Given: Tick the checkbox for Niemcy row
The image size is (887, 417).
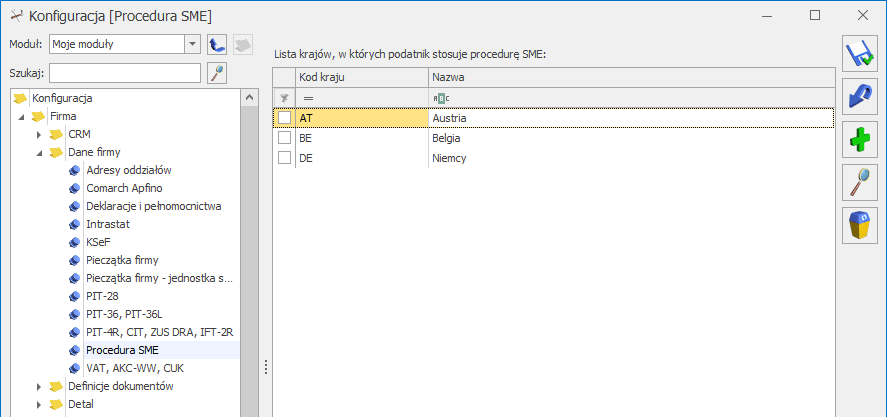Looking at the screenshot, I should [285, 158].
